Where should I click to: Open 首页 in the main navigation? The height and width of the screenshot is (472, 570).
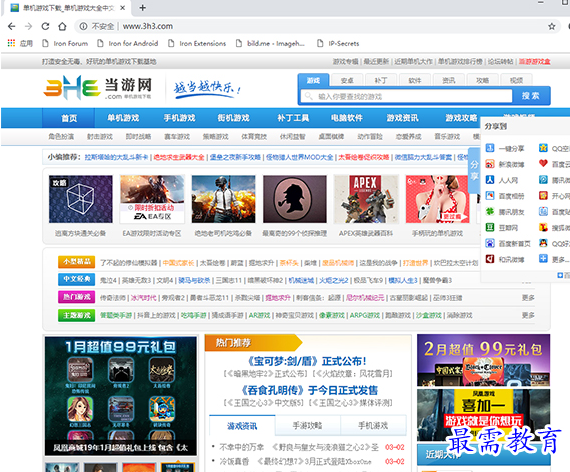point(69,118)
